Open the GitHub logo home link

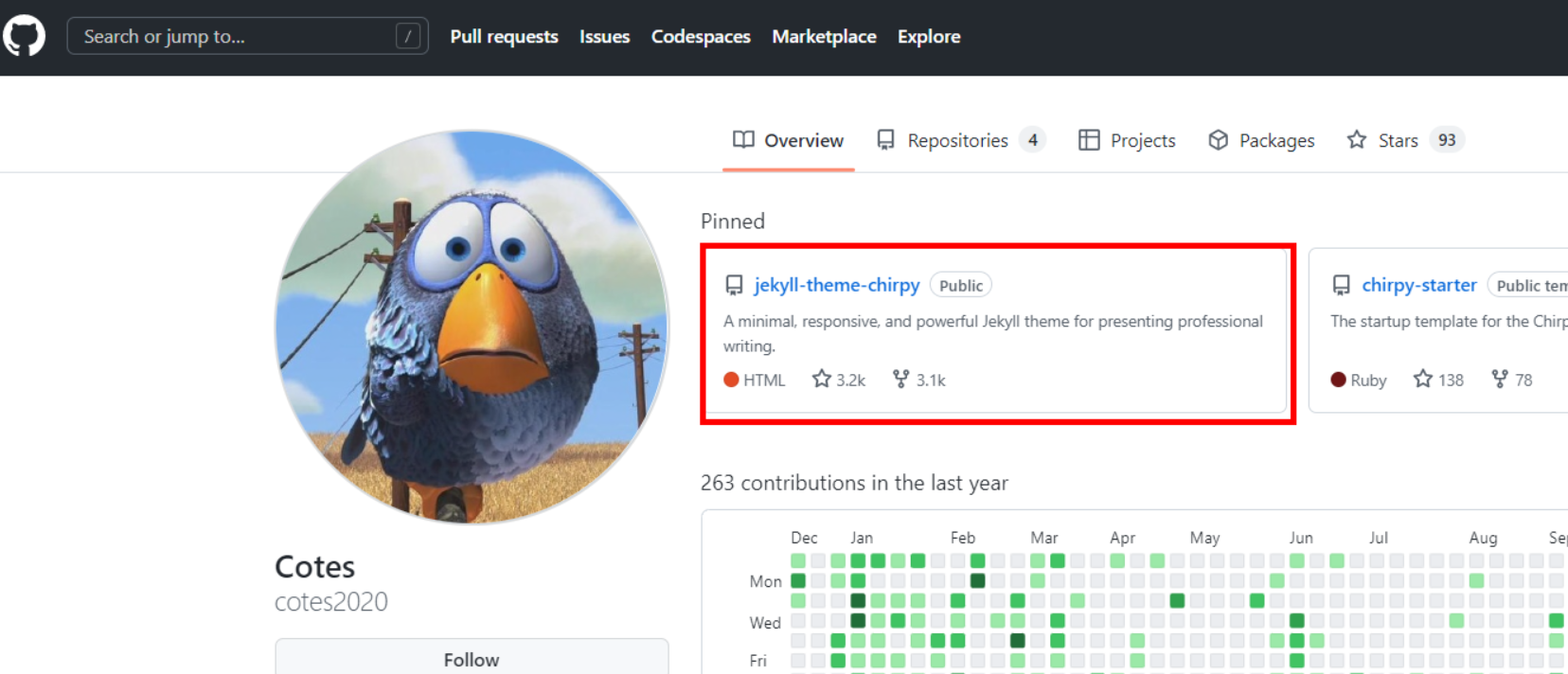(x=24, y=36)
